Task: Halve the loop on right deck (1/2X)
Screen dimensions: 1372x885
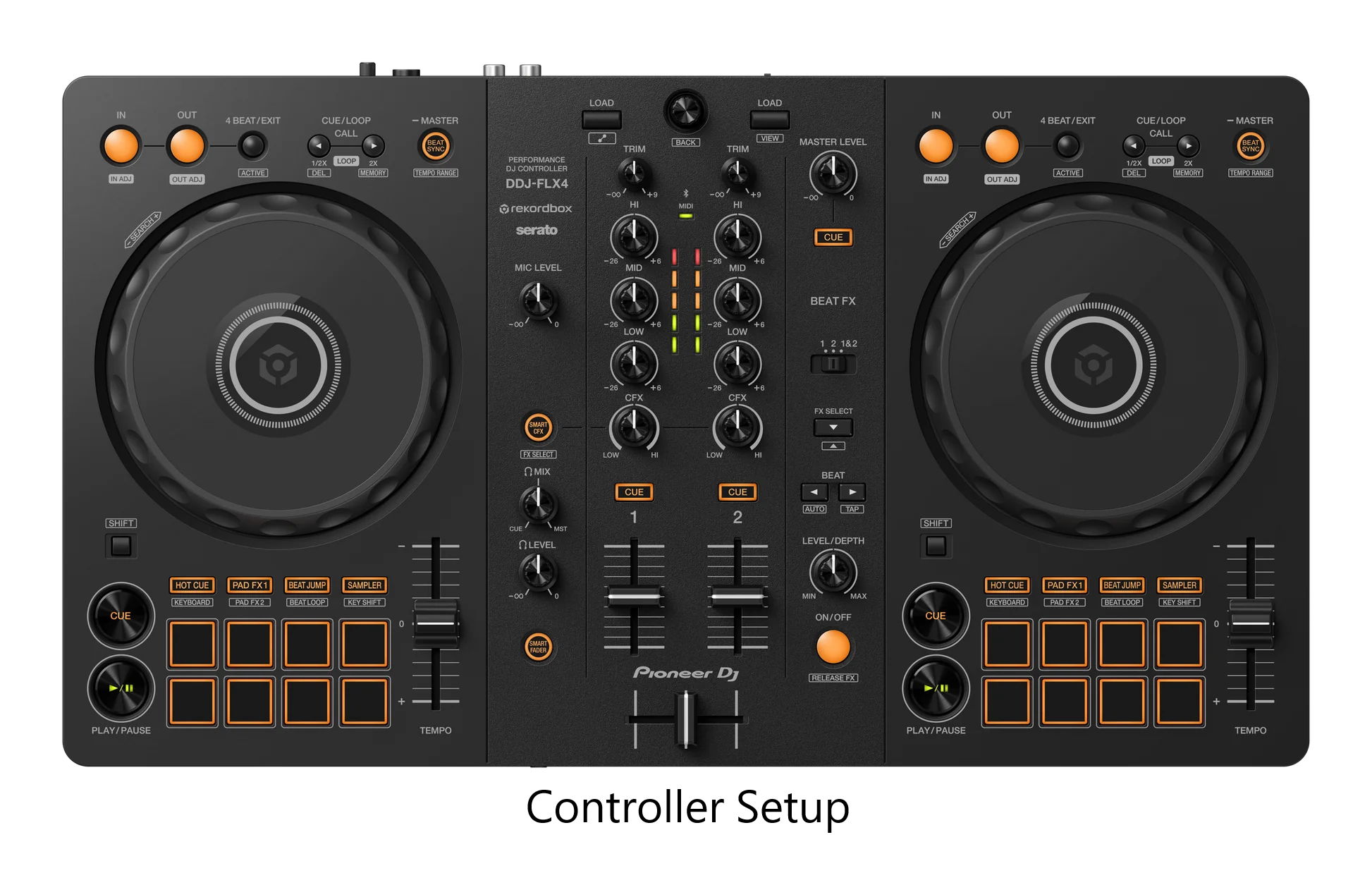Action: 1133,146
